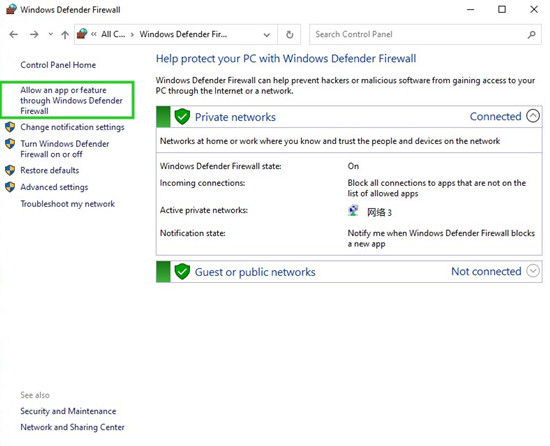Image resolution: width=550 pixels, height=446 pixels.
Task: Open Turn Windows Defender Firewall on or off
Action: tap(65, 149)
